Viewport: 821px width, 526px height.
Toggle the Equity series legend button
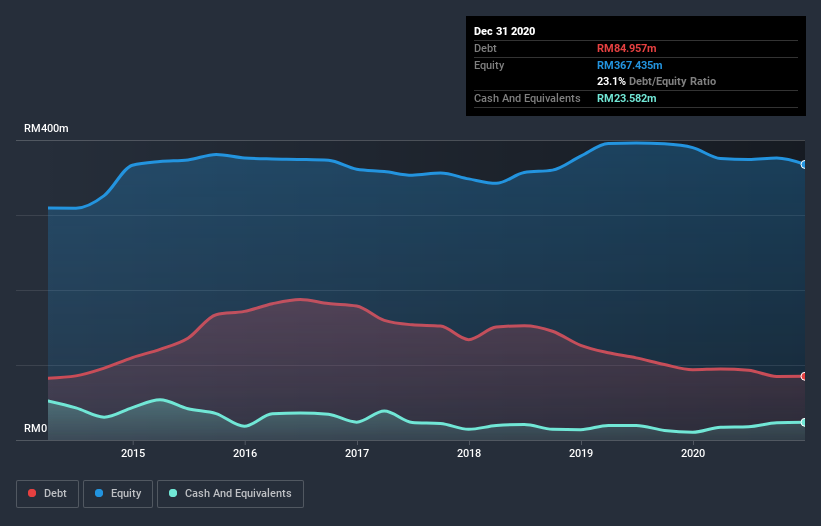coord(118,494)
